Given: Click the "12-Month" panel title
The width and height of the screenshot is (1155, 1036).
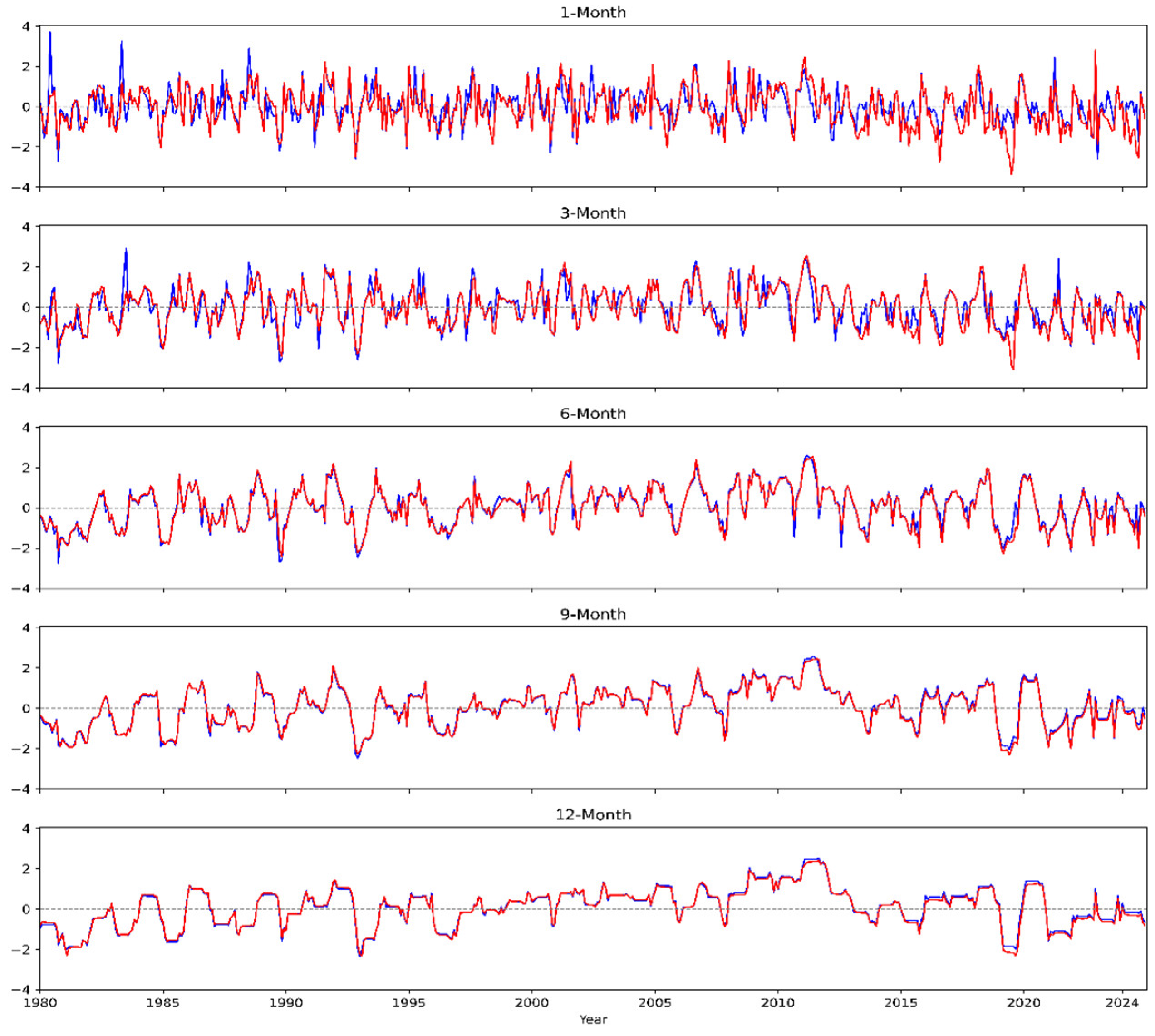Looking at the screenshot, I should (x=593, y=815).
